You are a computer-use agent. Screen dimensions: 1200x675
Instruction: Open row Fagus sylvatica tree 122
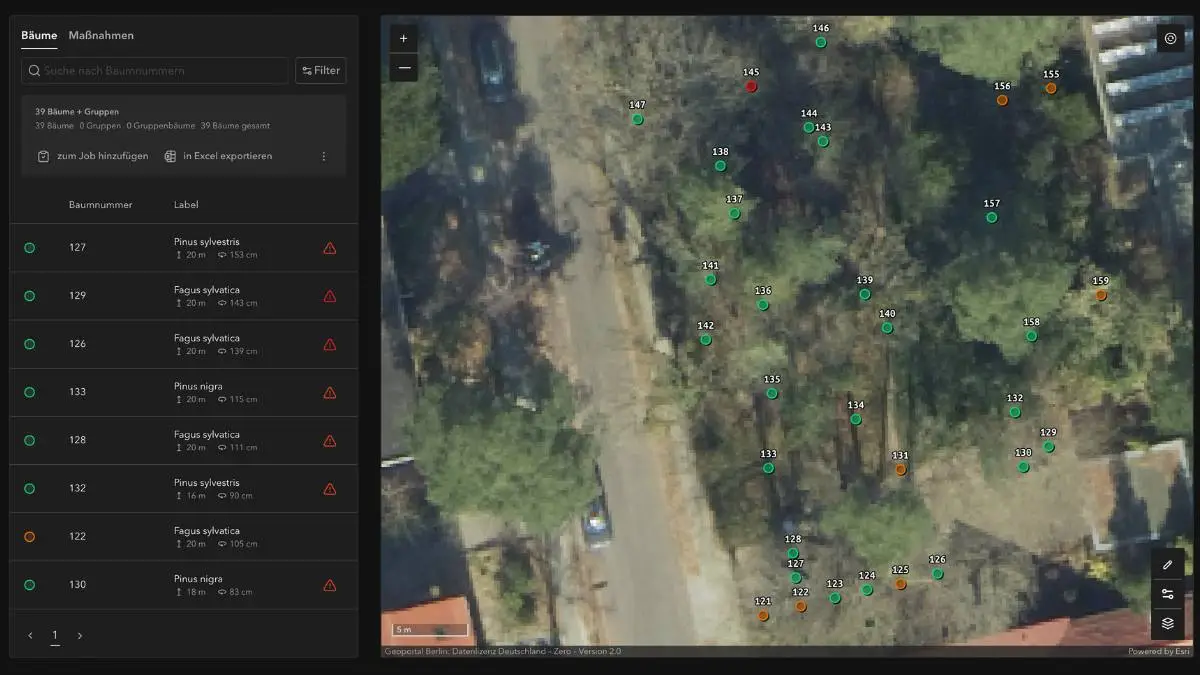[x=184, y=537]
